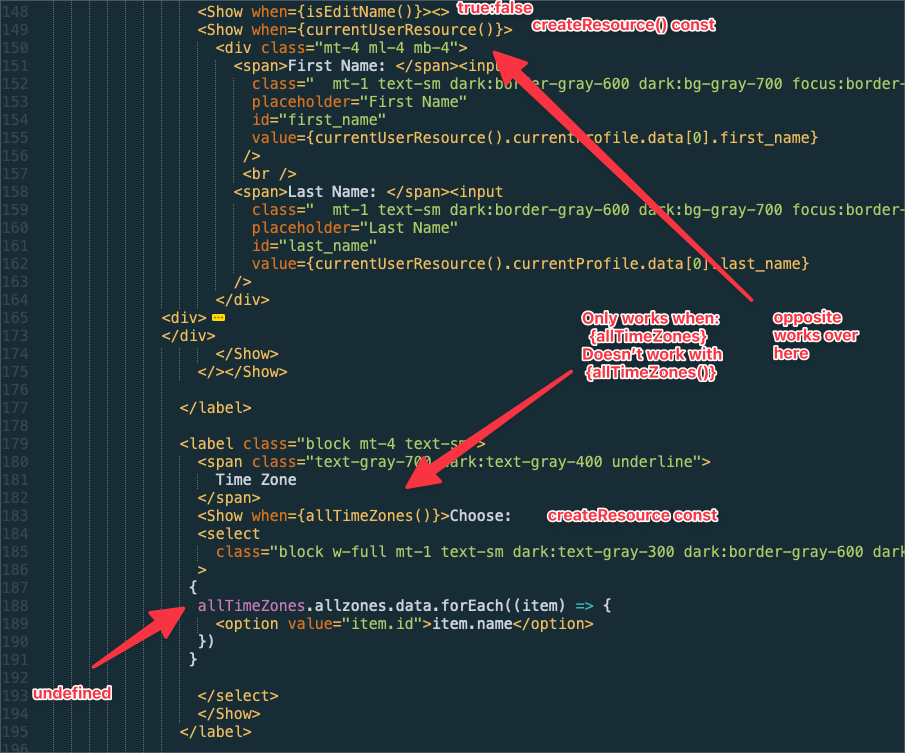Click the 'Choose:' text after the Show tag
Image resolution: width=905 pixels, height=753 pixels.
click(x=482, y=515)
